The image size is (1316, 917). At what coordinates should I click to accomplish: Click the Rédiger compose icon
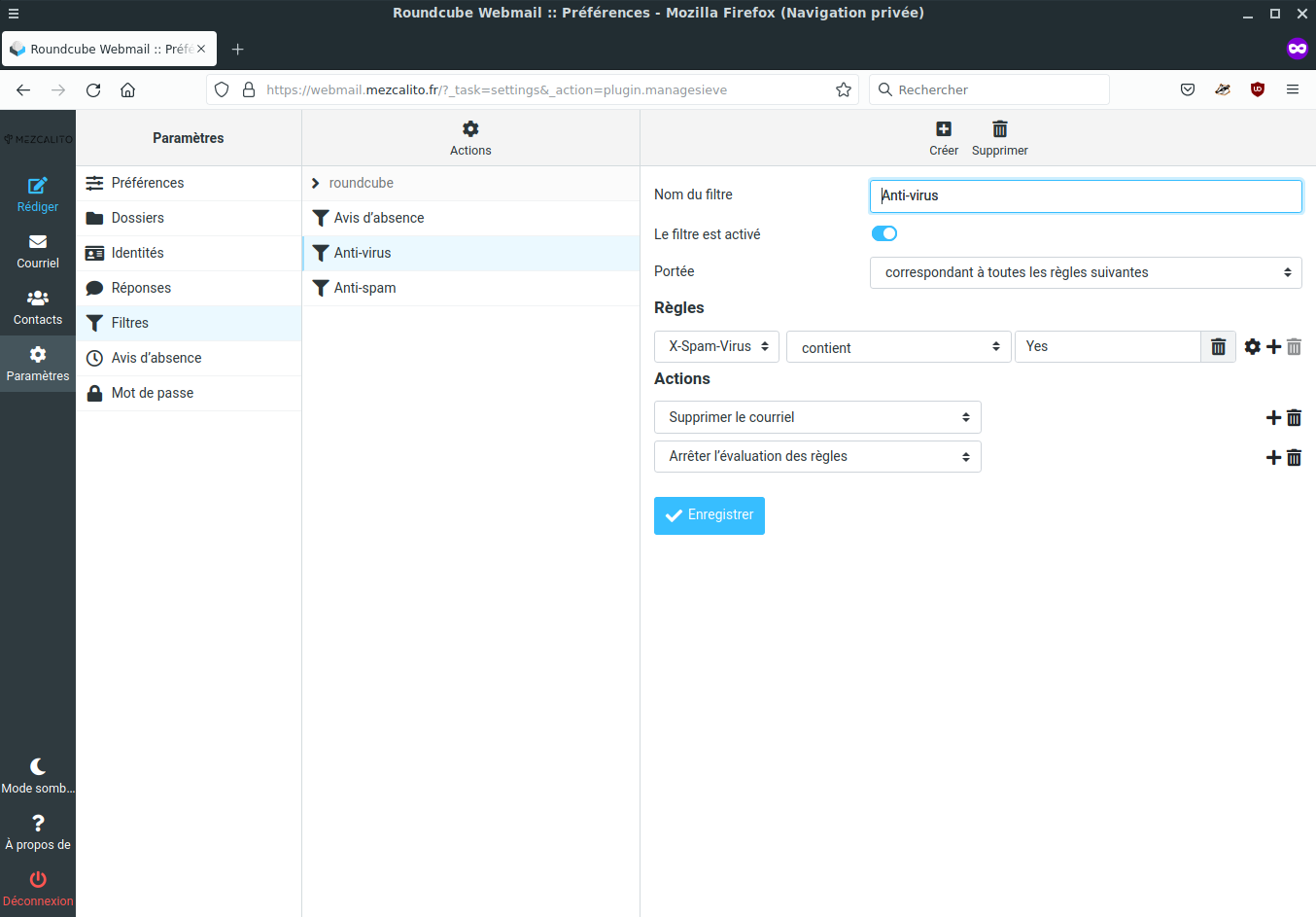pos(37,186)
